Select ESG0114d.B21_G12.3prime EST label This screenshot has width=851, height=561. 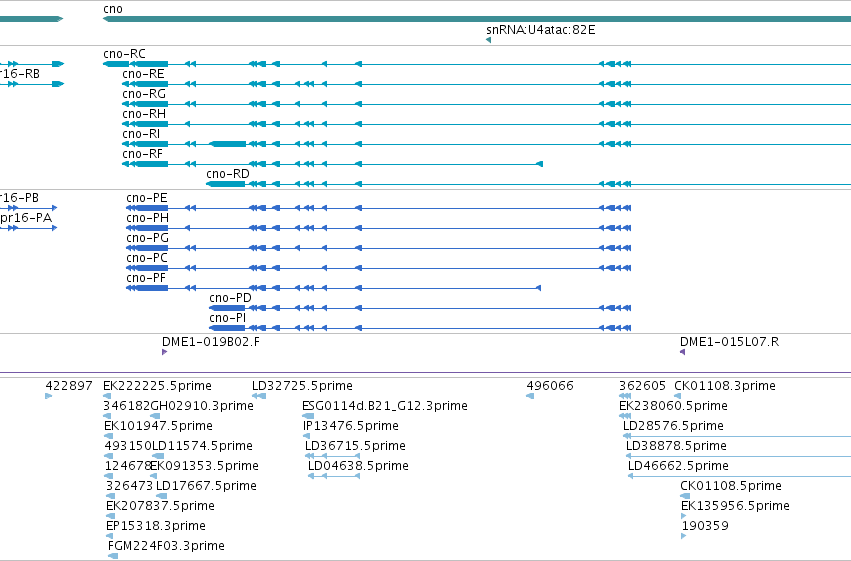[x=385, y=406]
